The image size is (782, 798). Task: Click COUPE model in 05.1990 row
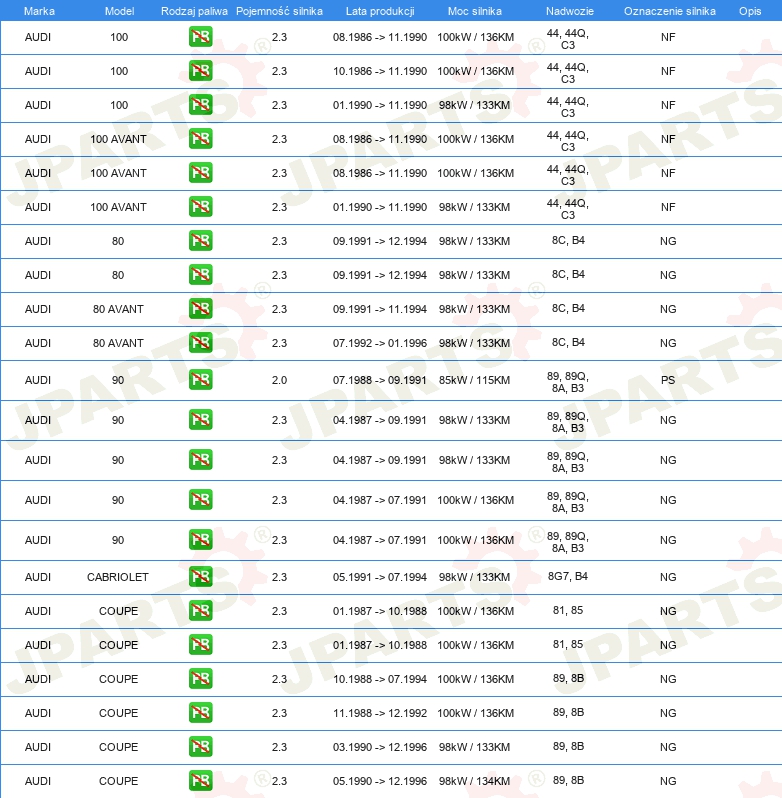[119, 781]
